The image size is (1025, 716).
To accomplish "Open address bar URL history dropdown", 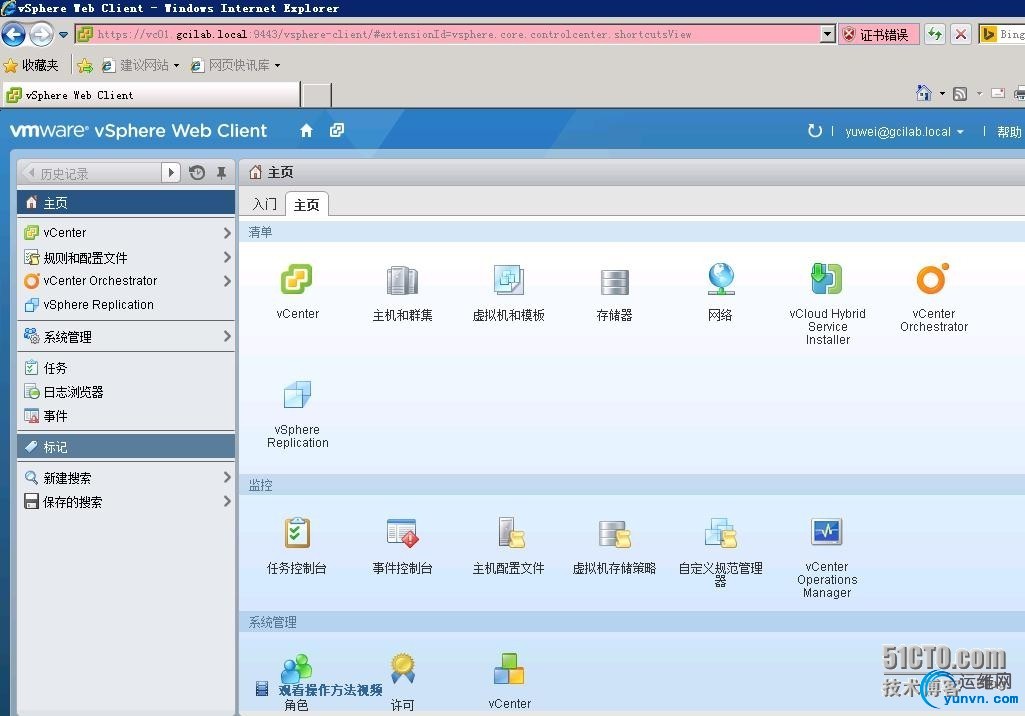I will pyautogui.click(x=828, y=34).
